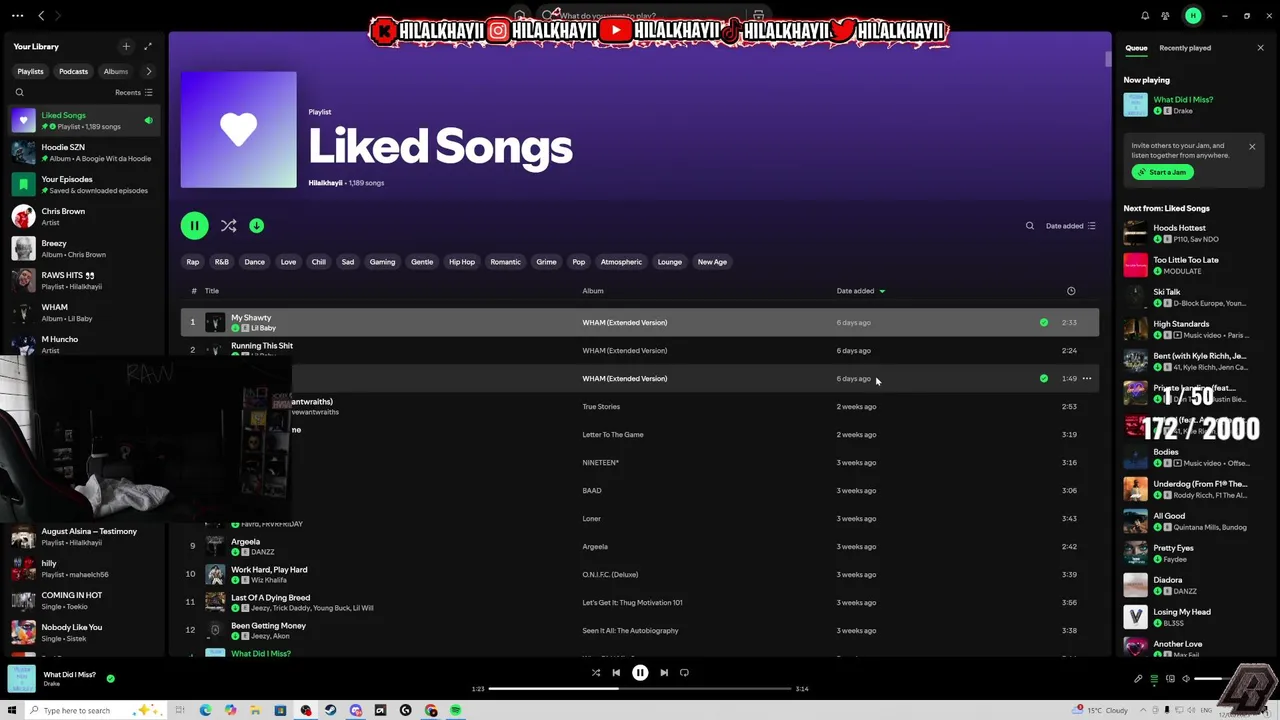Skip to previous track in player bar

click(616, 673)
